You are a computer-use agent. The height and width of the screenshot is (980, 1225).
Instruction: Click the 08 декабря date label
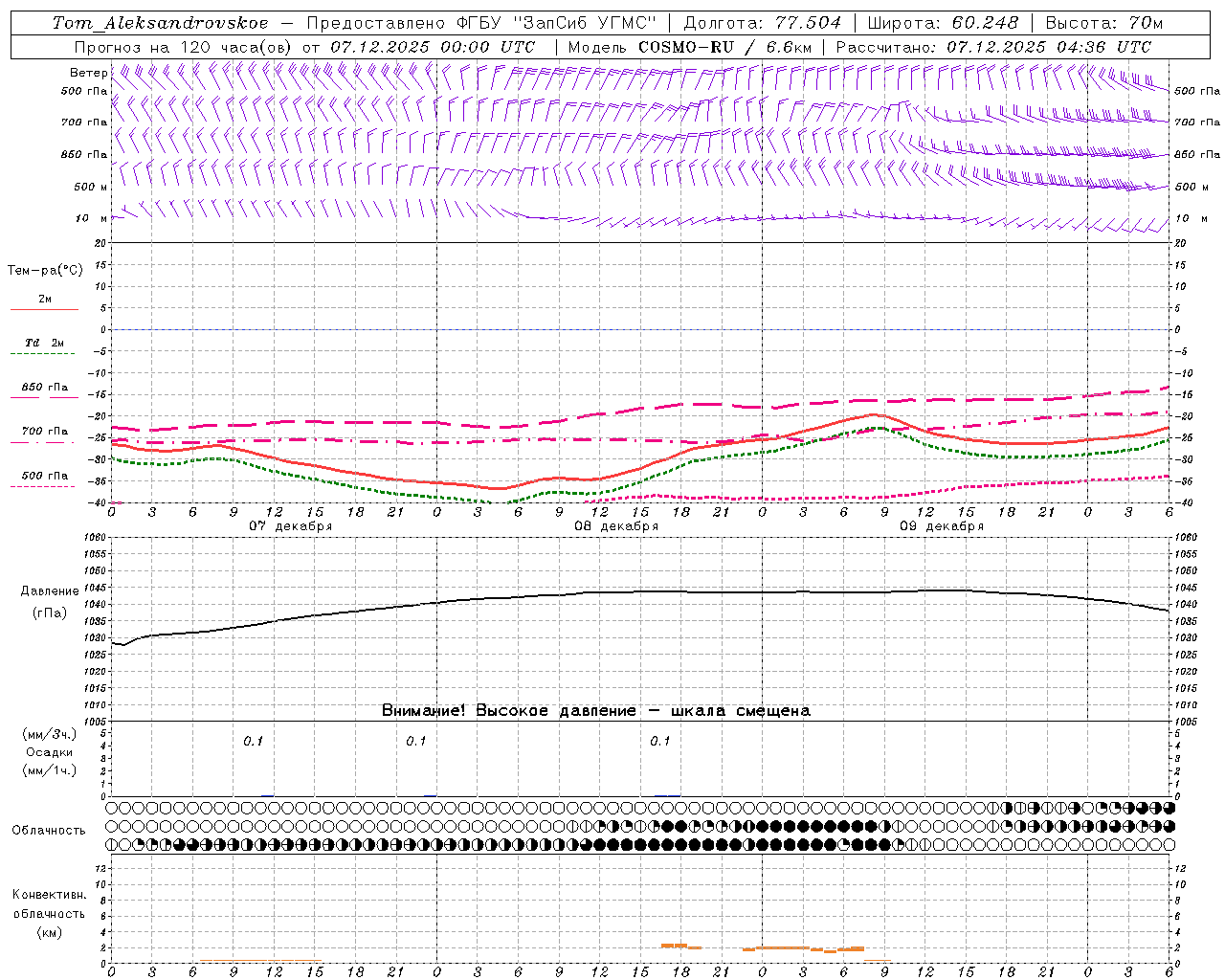pyautogui.click(x=616, y=526)
